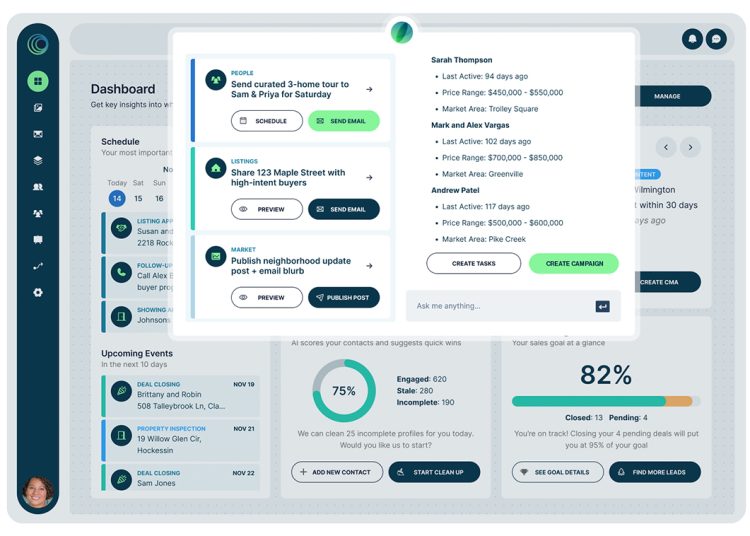
Task: Click the Create Campaign button
Action: click(x=573, y=263)
